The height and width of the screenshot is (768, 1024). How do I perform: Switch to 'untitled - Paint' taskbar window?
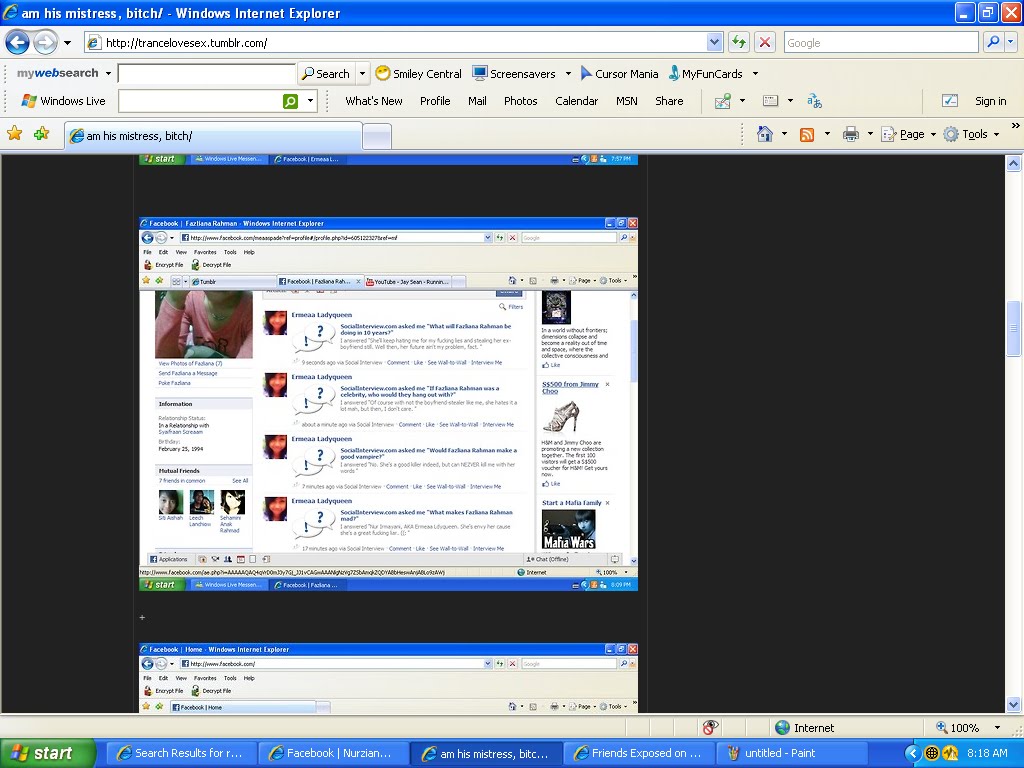click(792, 754)
